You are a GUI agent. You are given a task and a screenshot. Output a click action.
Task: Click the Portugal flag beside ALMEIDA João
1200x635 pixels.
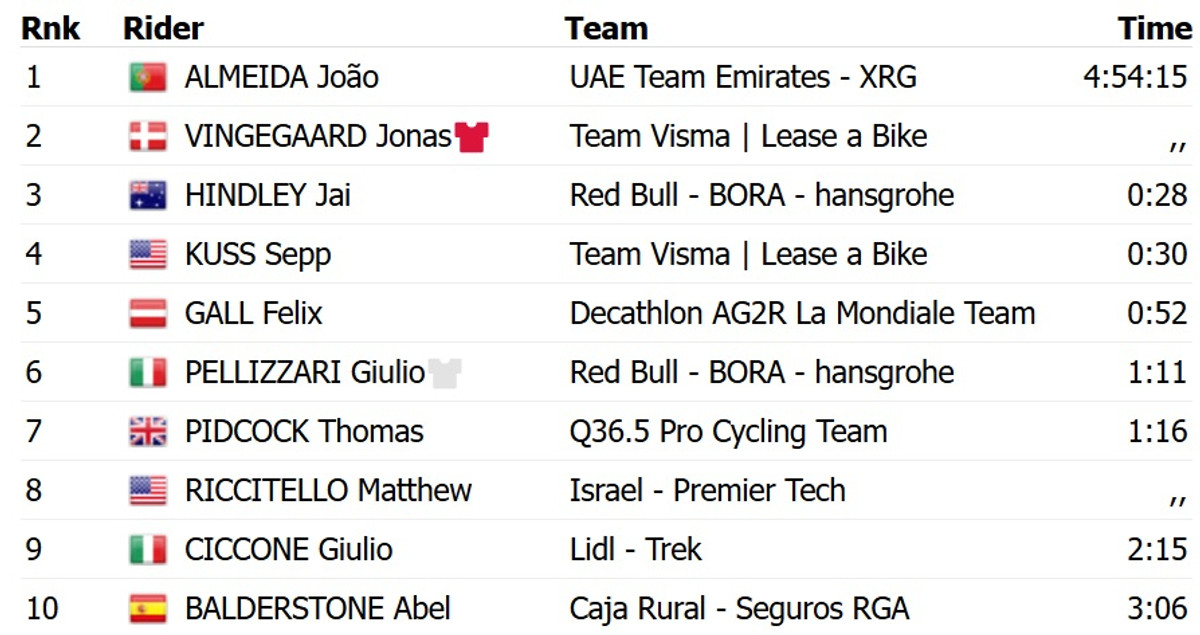point(148,78)
